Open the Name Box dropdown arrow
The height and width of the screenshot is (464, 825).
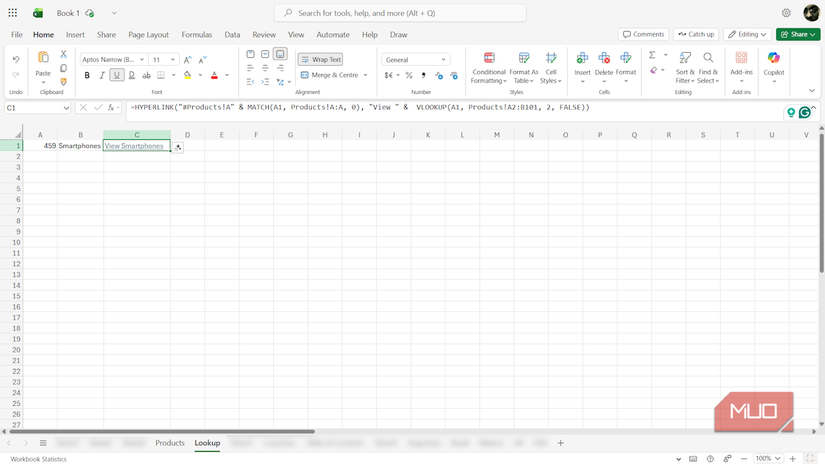[66, 108]
